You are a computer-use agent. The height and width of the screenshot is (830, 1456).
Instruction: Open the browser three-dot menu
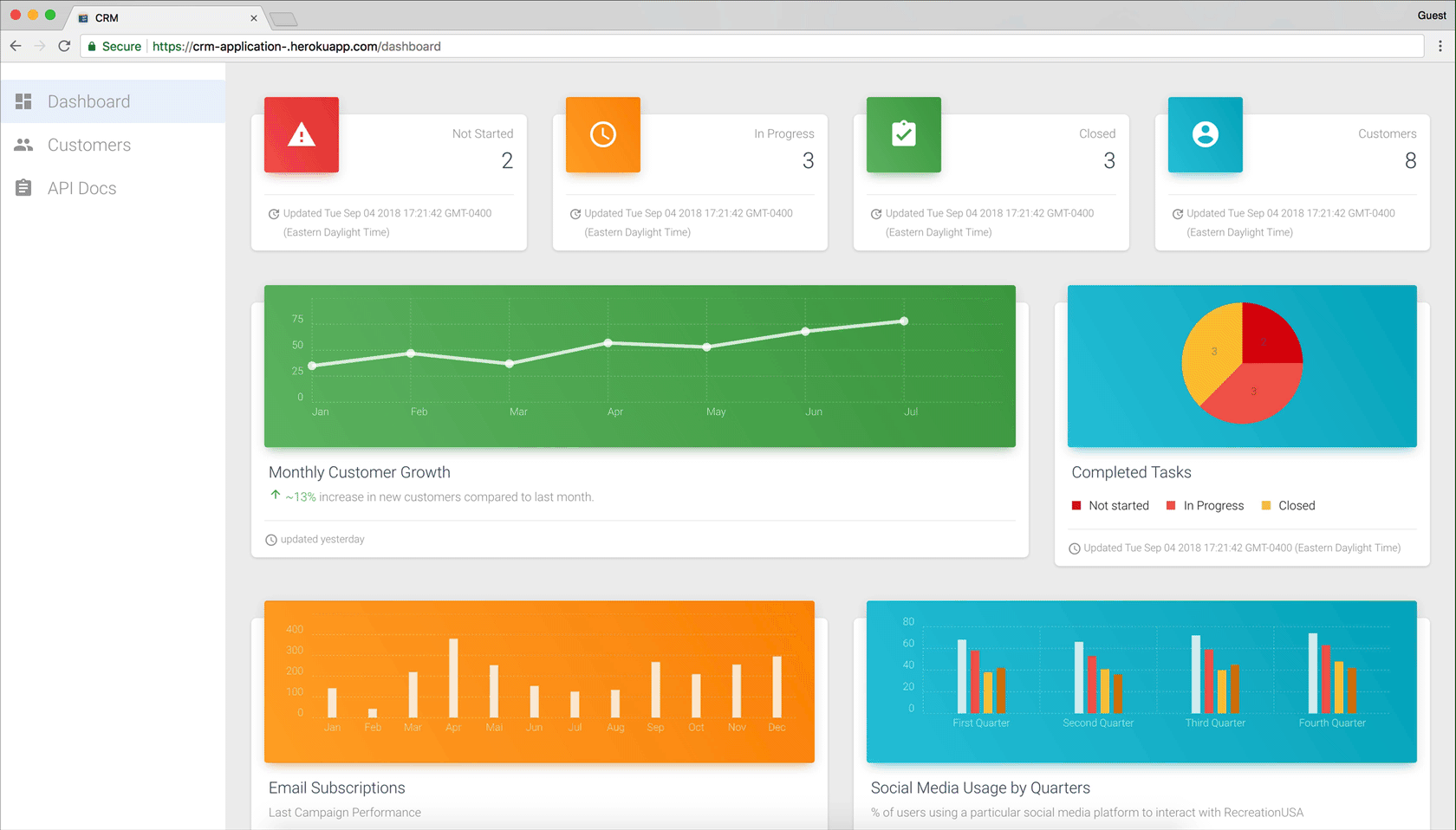pos(1440,46)
